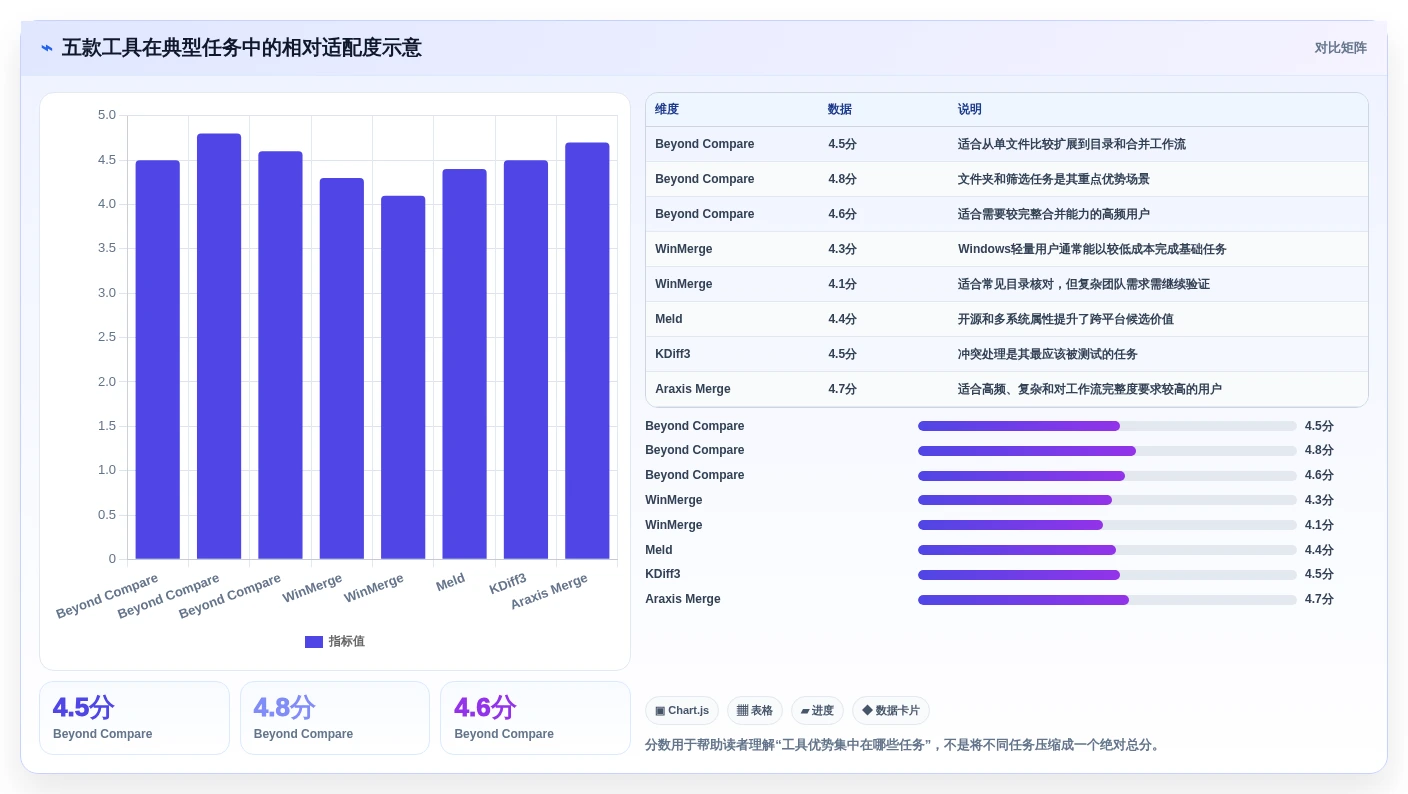
Task: Click the 4.3分 value in the table
Action: [x=842, y=249]
